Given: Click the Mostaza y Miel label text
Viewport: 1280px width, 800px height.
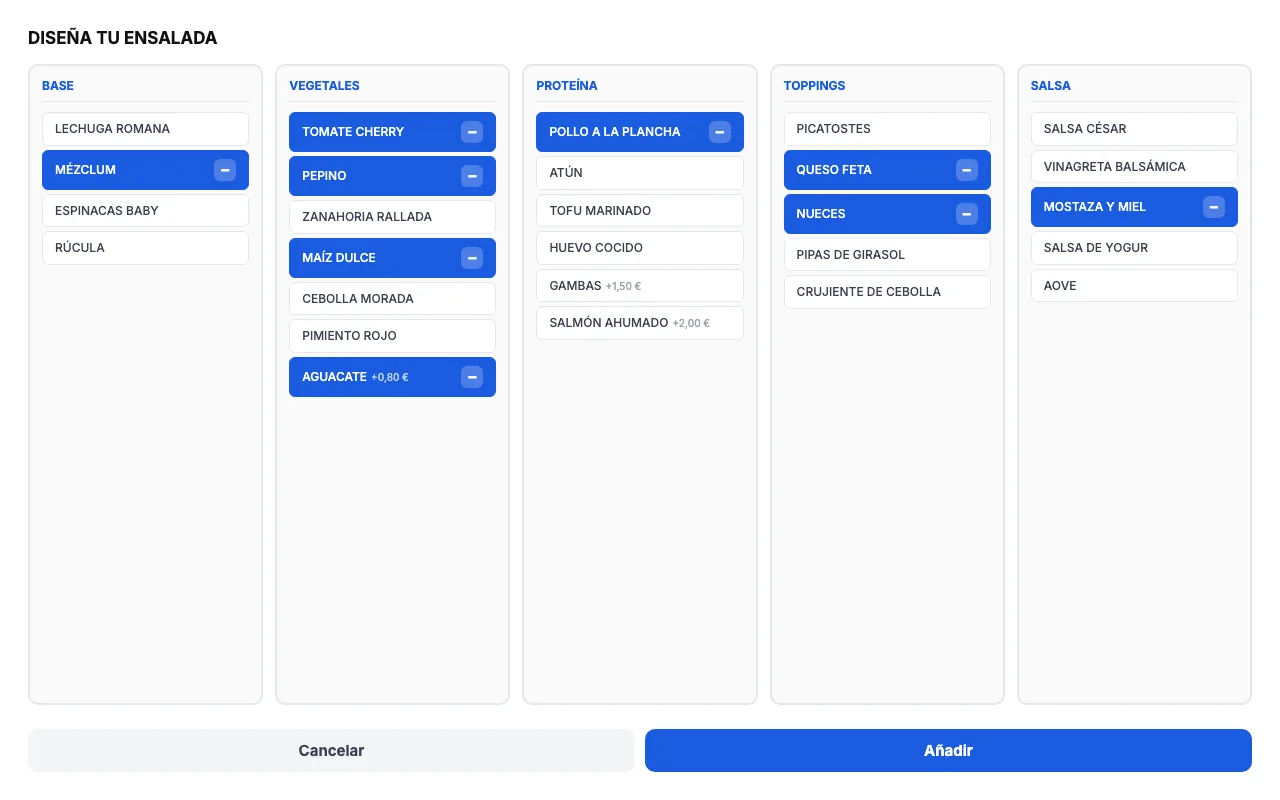Looking at the screenshot, I should (x=1094, y=207).
